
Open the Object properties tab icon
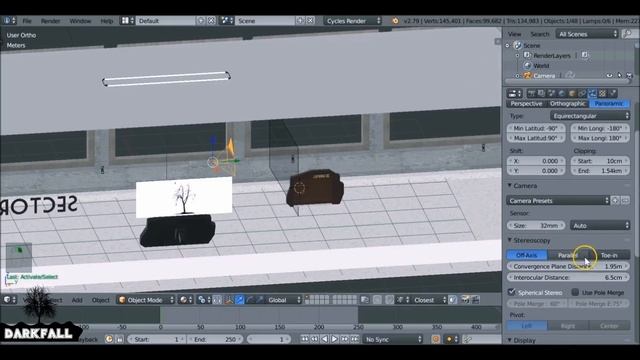point(572,93)
